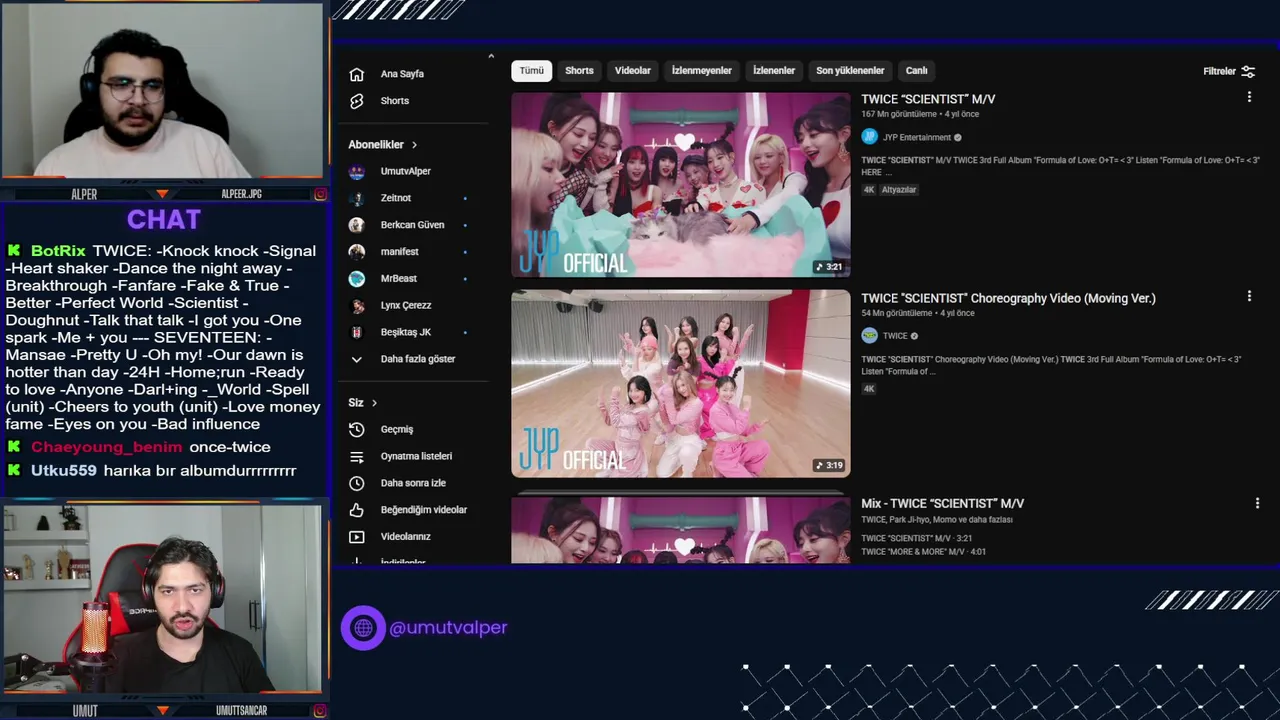Select the İzlenmeyenler filter chip
Screen dimensions: 1280x720
701,71
